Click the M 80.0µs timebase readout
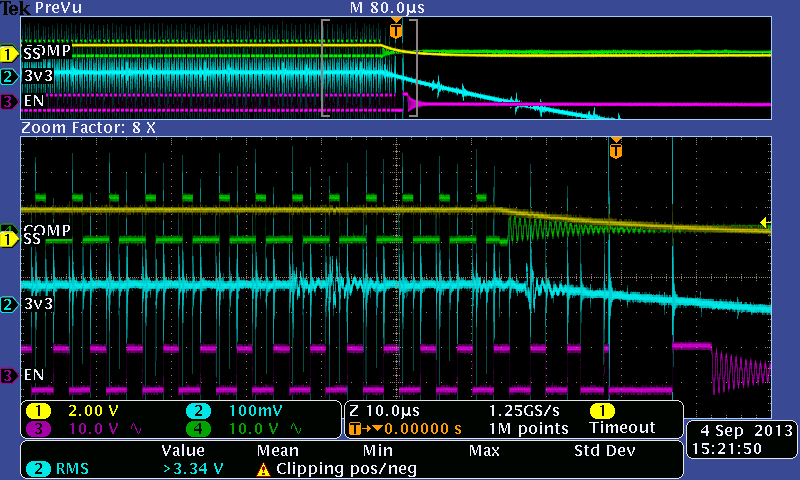This screenshot has height=480, width=800. coord(387,8)
